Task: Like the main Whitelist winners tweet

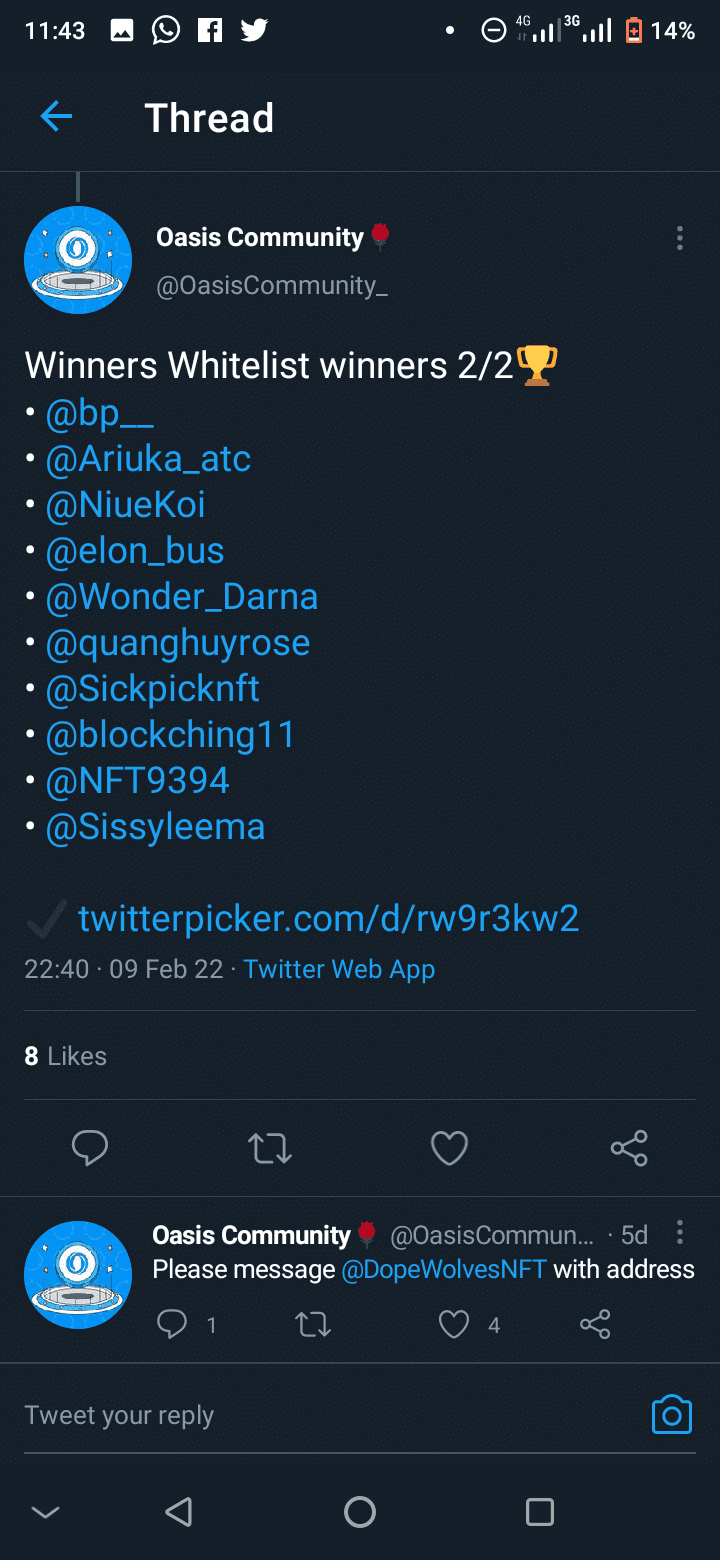Action: click(449, 1148)
